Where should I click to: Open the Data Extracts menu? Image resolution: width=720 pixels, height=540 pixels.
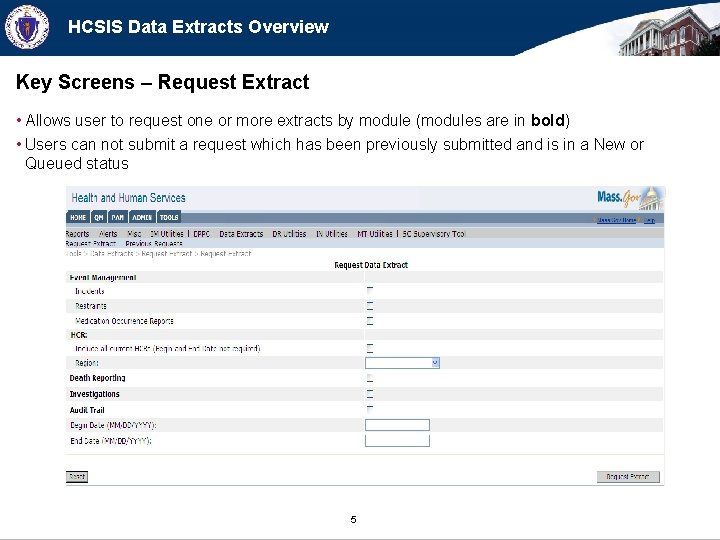click(241, 234)
